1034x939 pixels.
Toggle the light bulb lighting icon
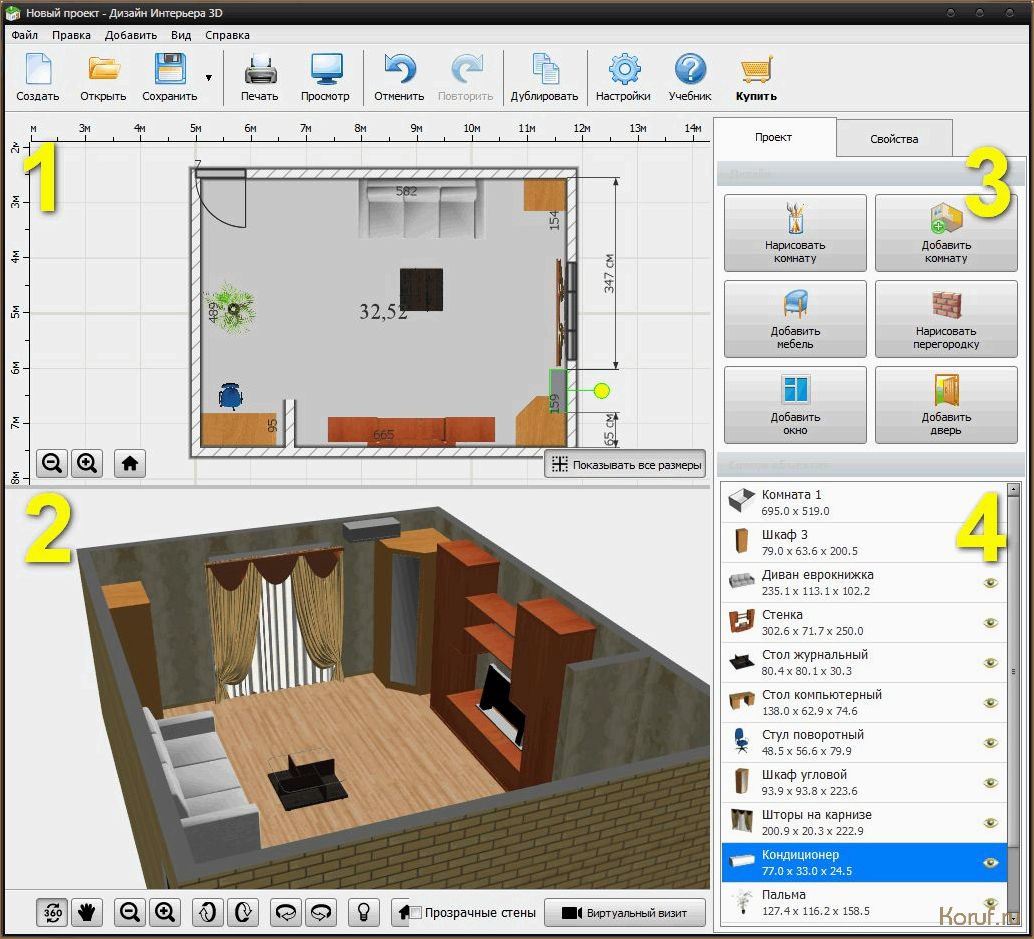click(364, 912)
